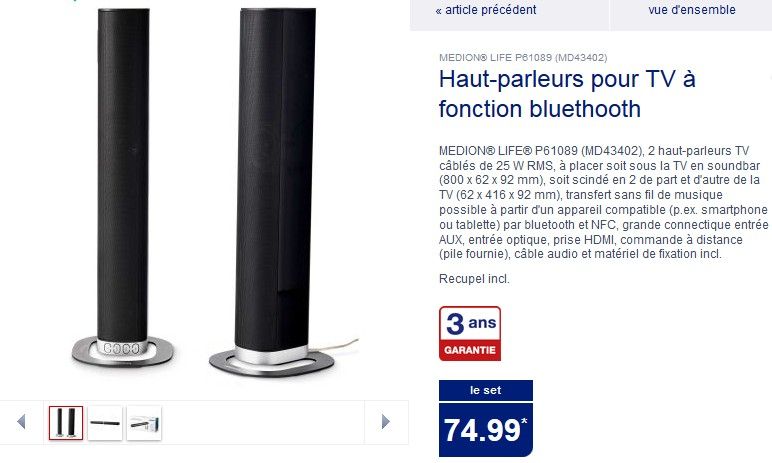Click the asterisk beside the price

524,421
